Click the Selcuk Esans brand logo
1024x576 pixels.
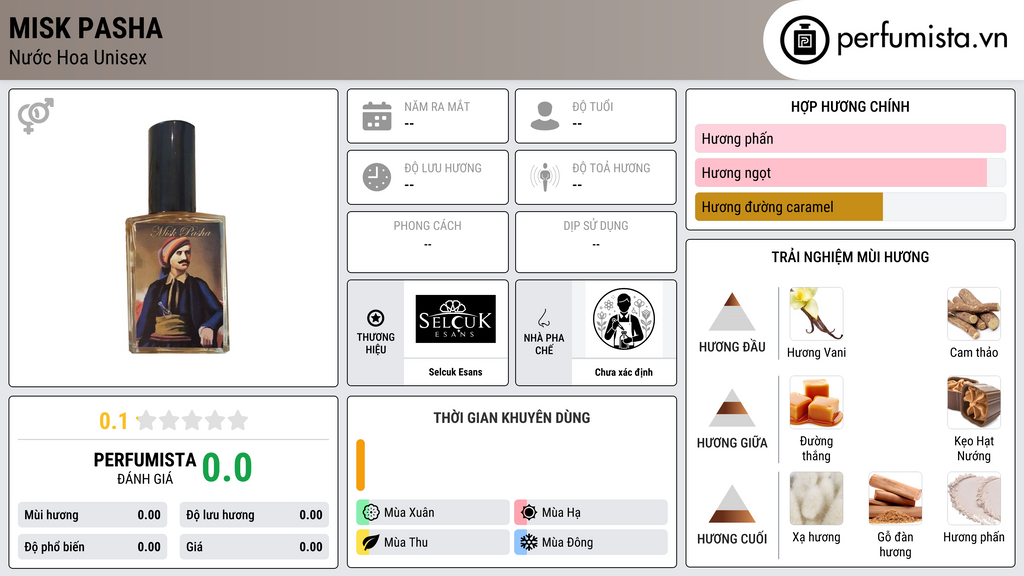(456, 319)
